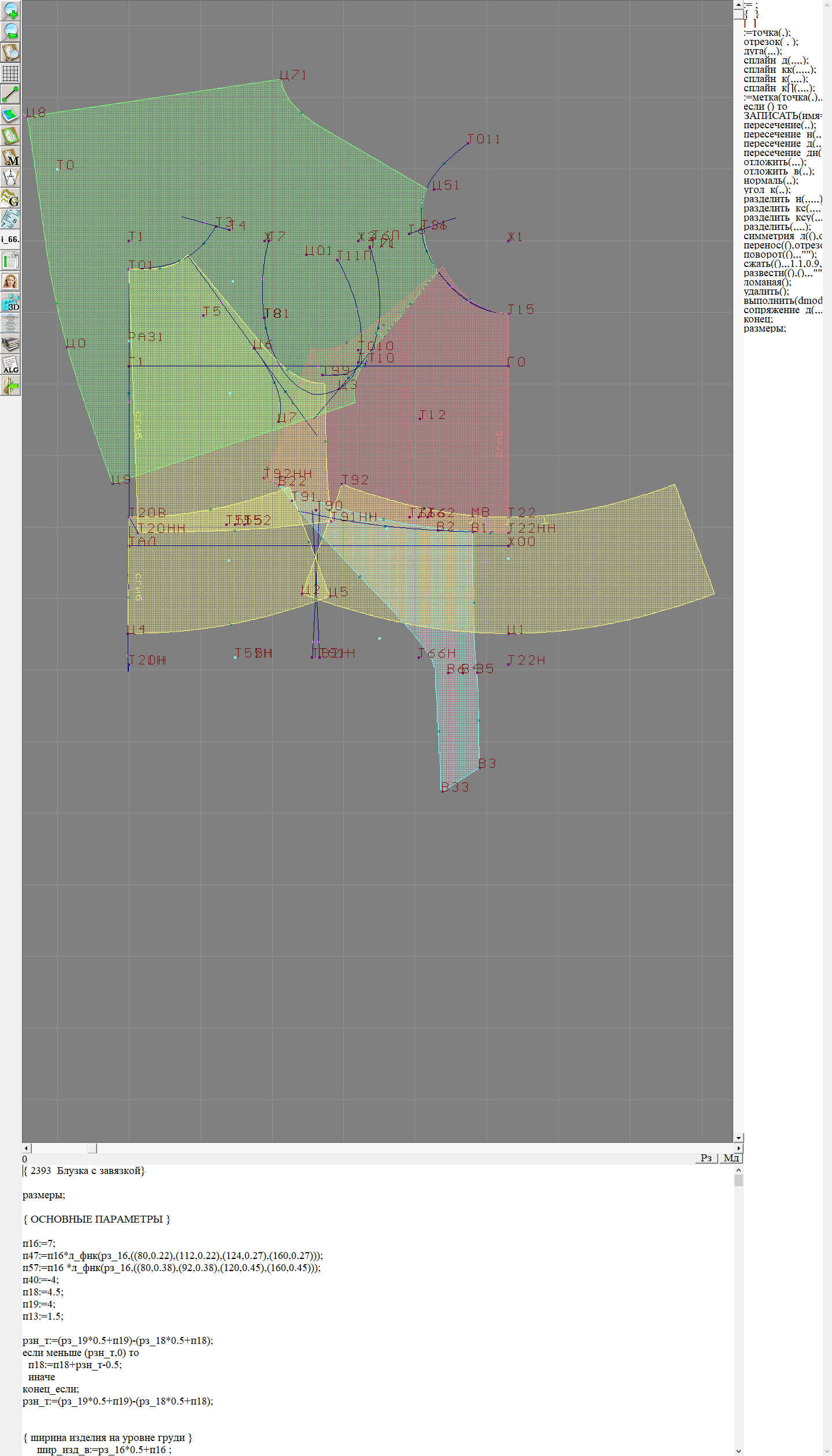Click the green arrow exit icon

pos(10,385)
